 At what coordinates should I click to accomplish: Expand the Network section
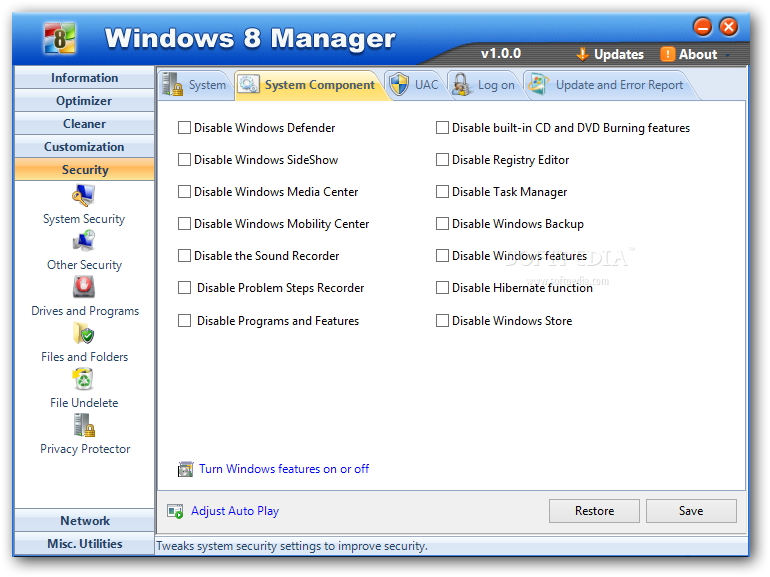(84, 521)
